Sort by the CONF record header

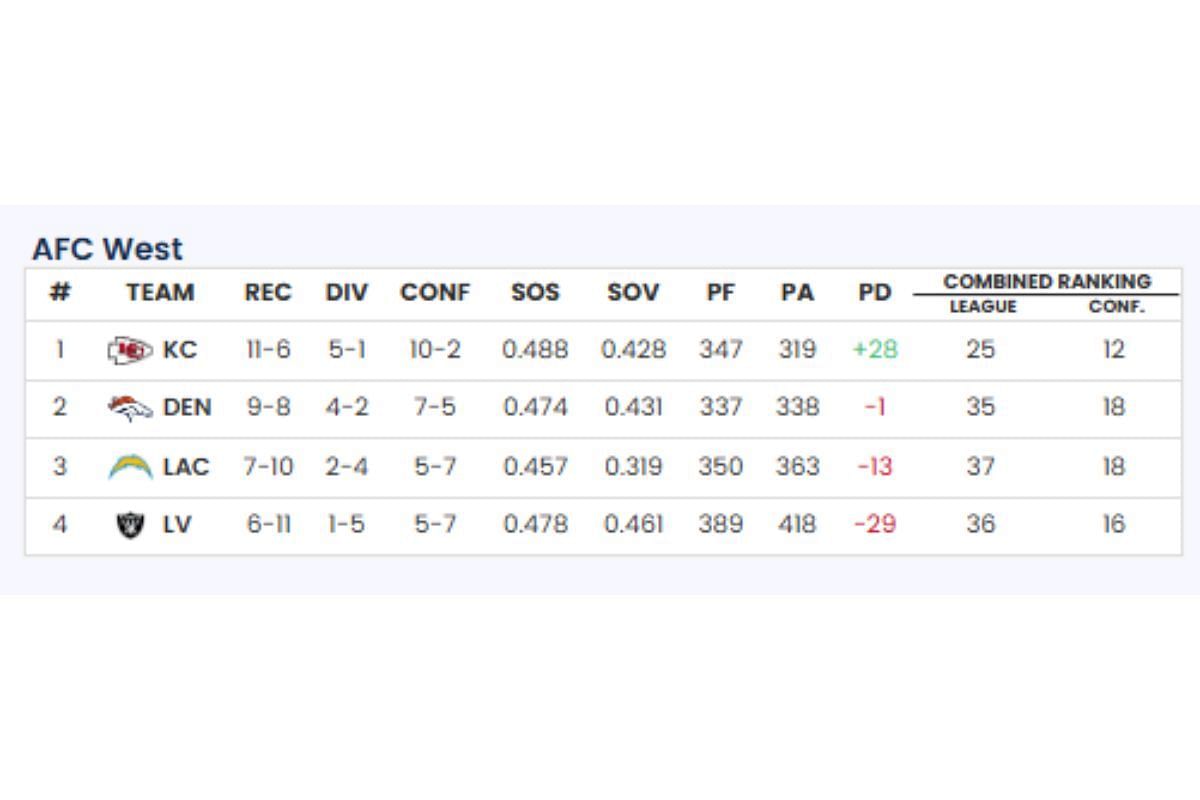[x=435, y=293]
